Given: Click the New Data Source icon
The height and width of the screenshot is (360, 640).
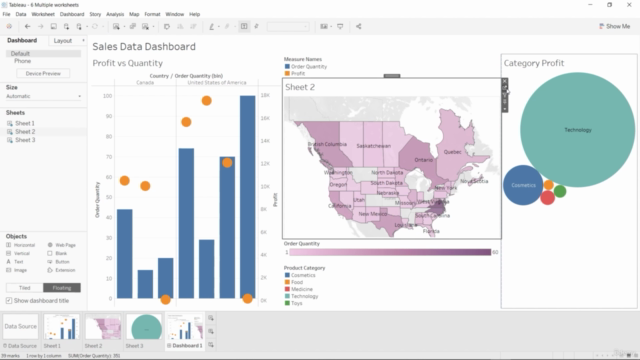Looking at the screenshot, I should click(x=66, y=27).
